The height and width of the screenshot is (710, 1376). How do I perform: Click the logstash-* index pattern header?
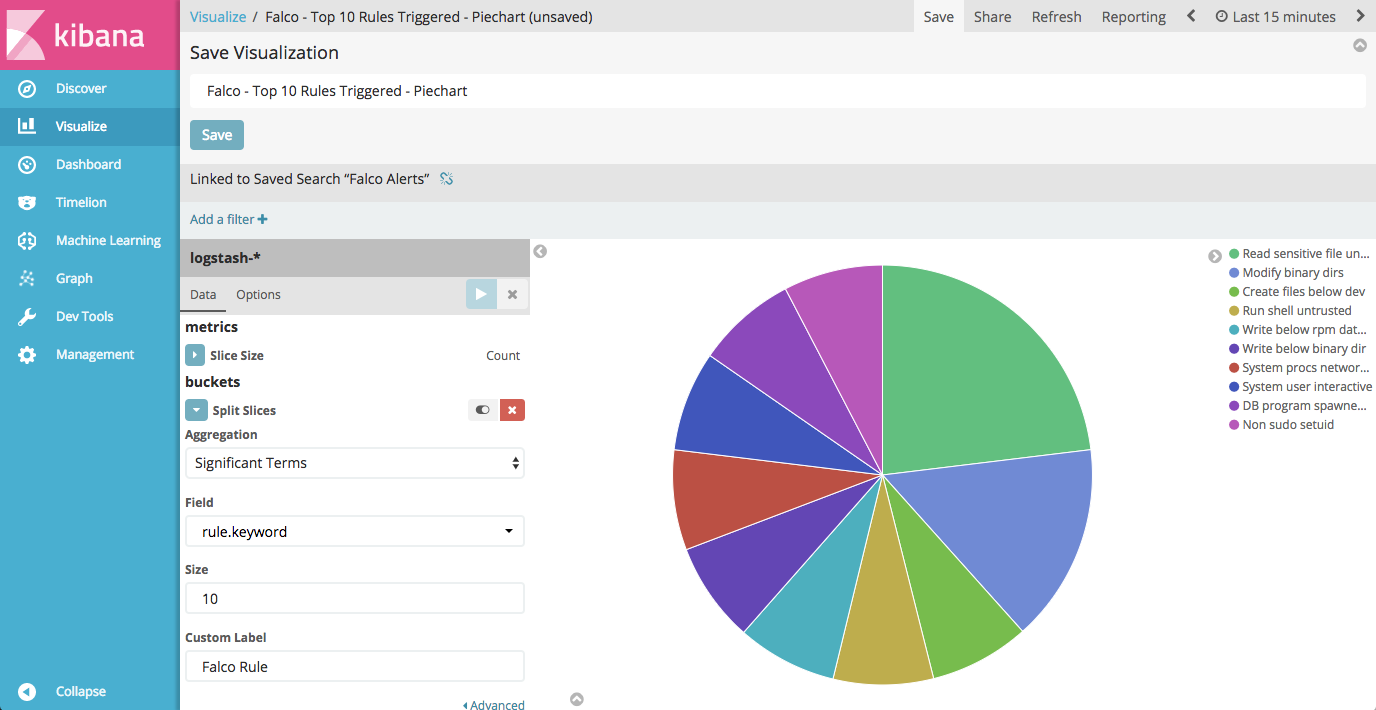[x=355, y=258]
